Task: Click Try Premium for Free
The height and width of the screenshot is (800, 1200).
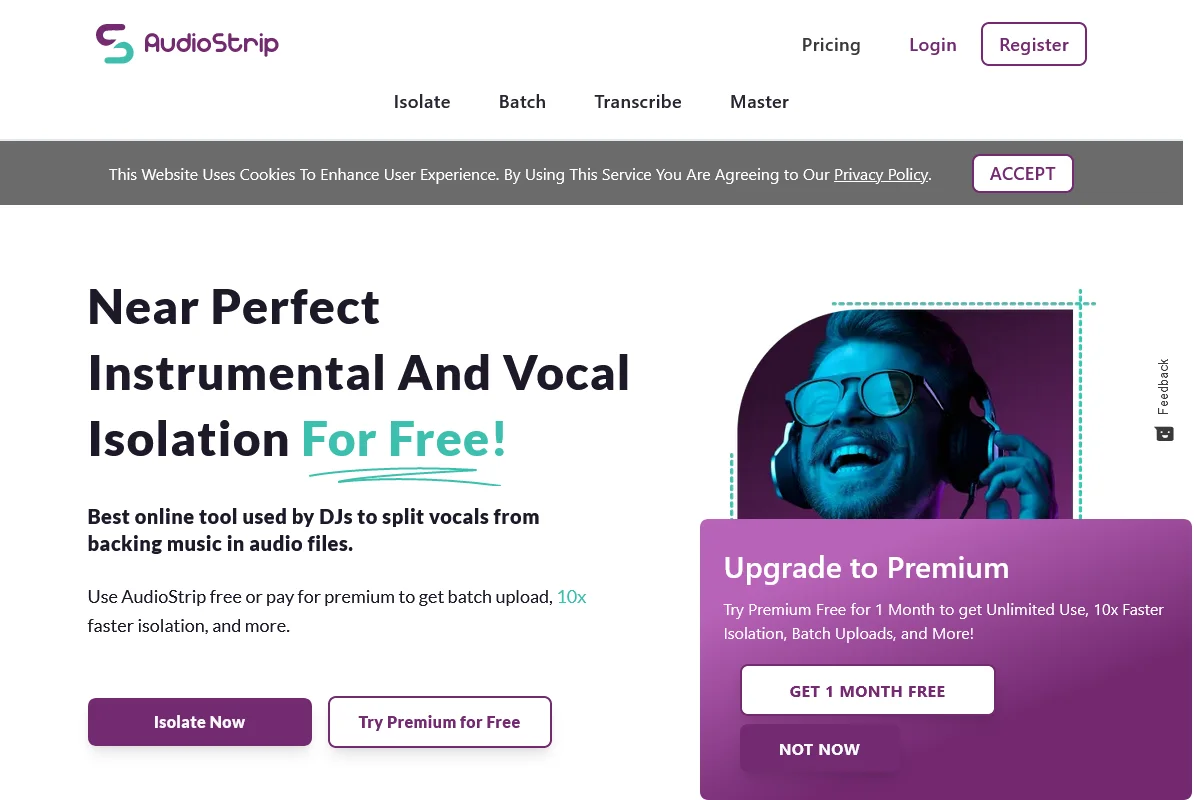Action: pyautogui.click(x=440, y=722)
